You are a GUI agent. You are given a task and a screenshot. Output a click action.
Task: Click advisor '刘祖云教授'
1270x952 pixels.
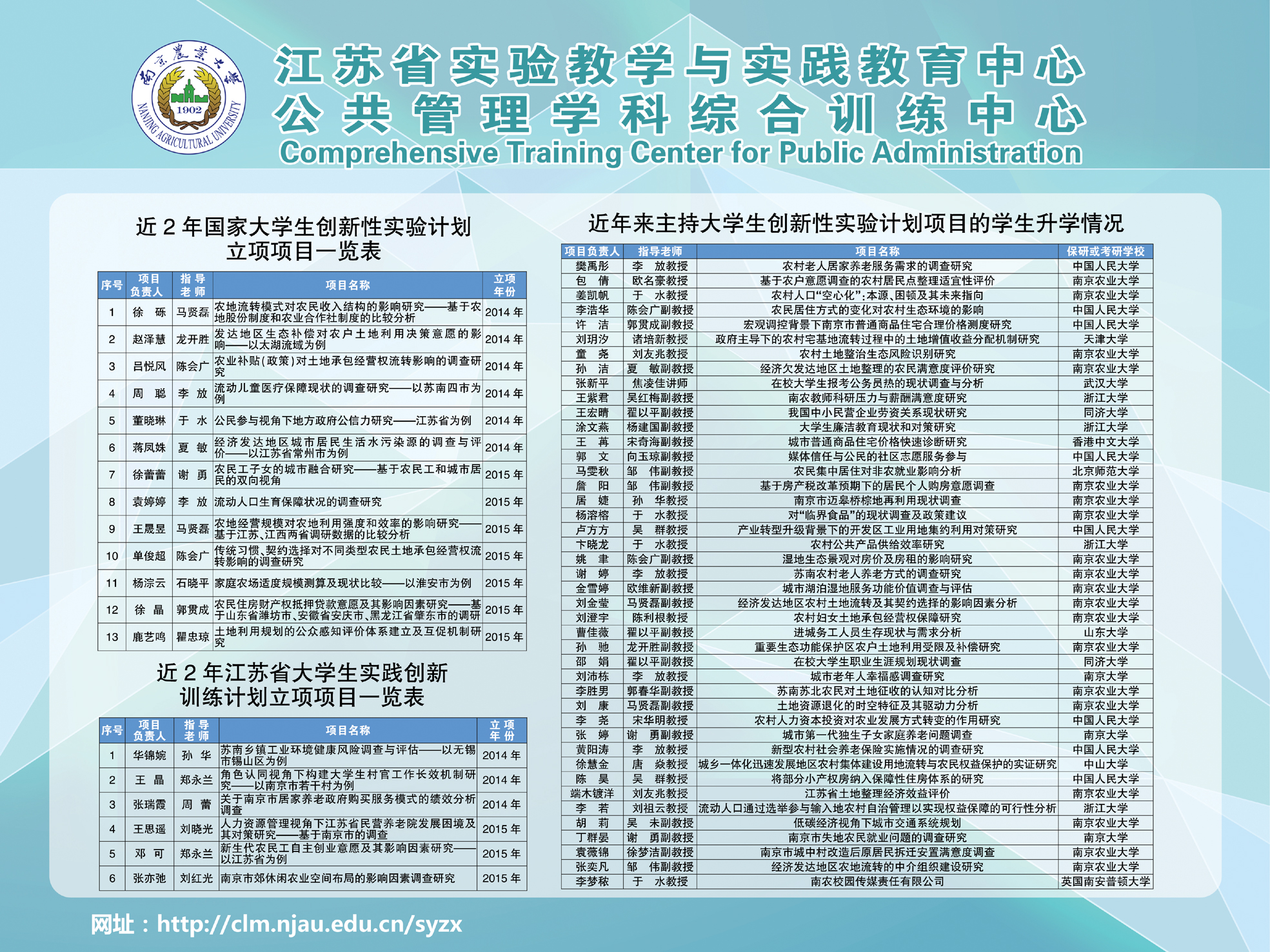coord(660,808)
